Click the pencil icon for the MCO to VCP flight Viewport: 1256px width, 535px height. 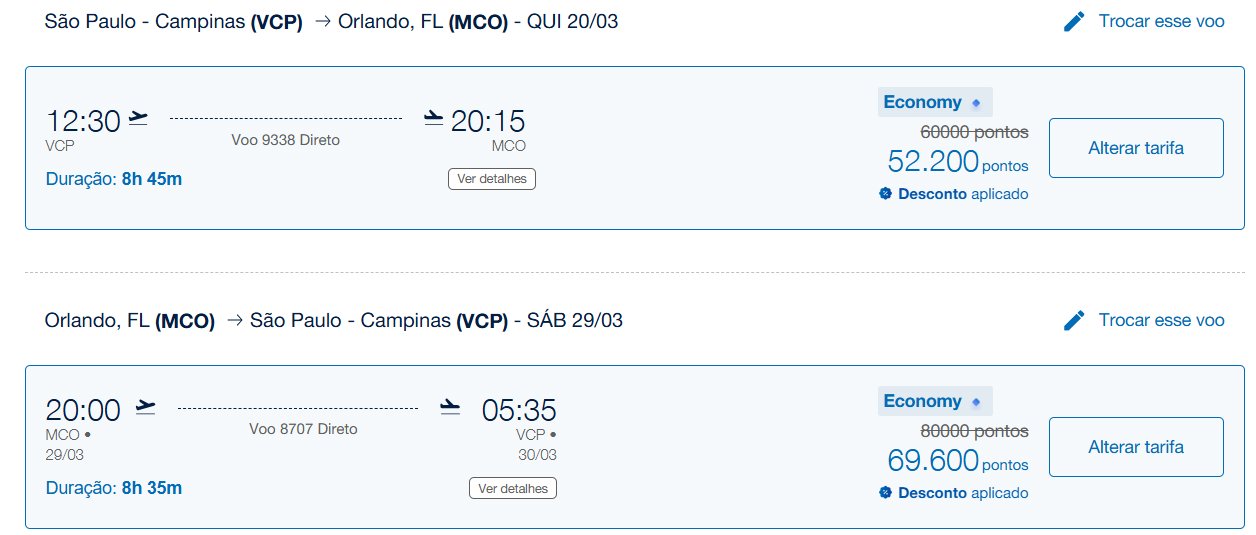pyautogui.click(x=1074, y=320)
